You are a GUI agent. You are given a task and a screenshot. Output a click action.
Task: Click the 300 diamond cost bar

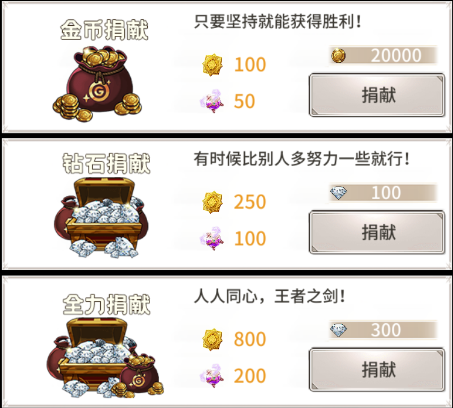pos(383,330)
